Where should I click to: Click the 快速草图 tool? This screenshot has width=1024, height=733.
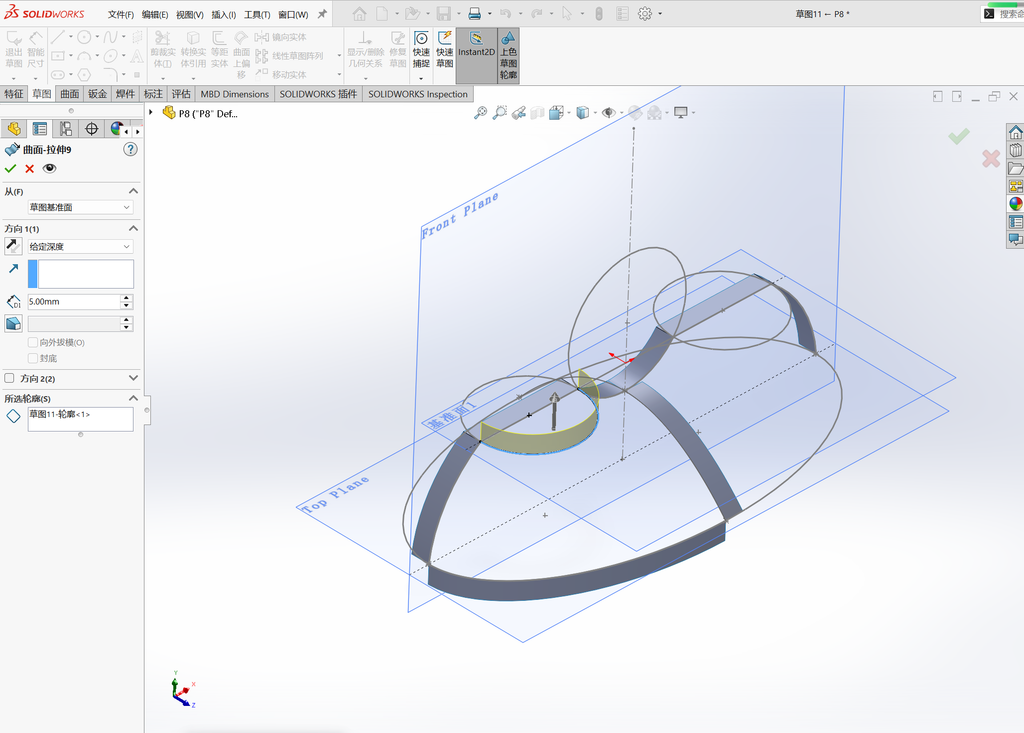tap(445, 50)
